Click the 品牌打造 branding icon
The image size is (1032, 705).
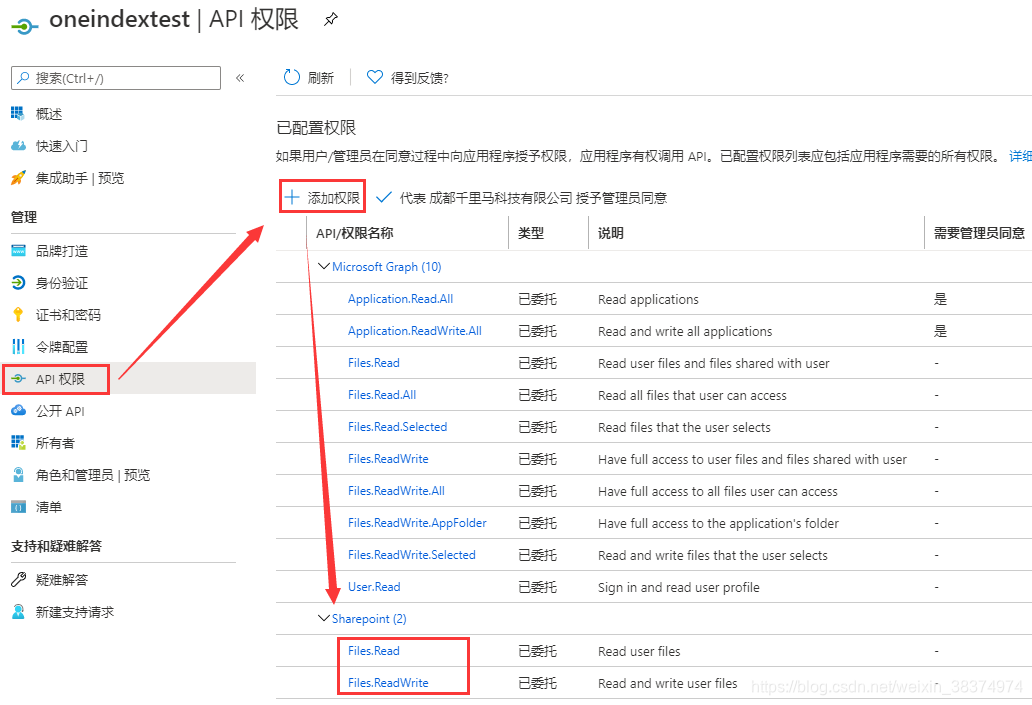click(18, 251)
